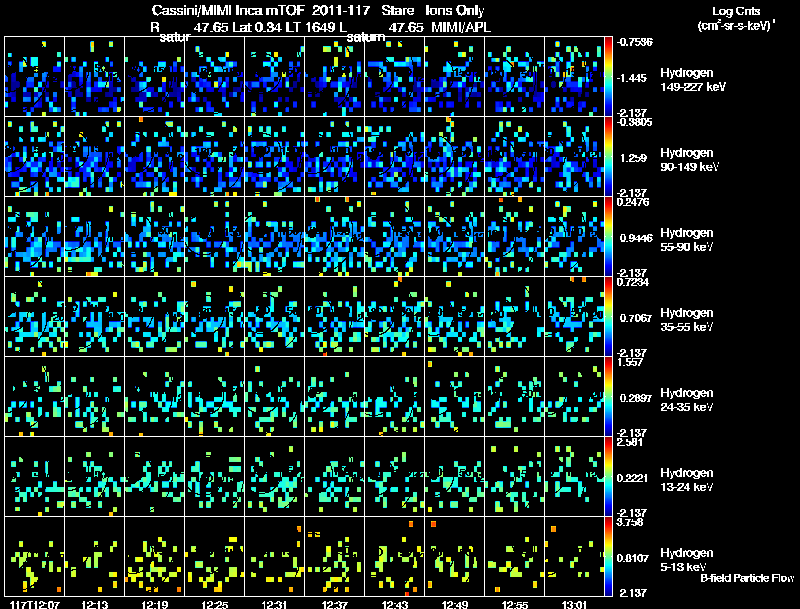
Task: Click the 0.2897 color scale value
Action: (x=636, y=398)
